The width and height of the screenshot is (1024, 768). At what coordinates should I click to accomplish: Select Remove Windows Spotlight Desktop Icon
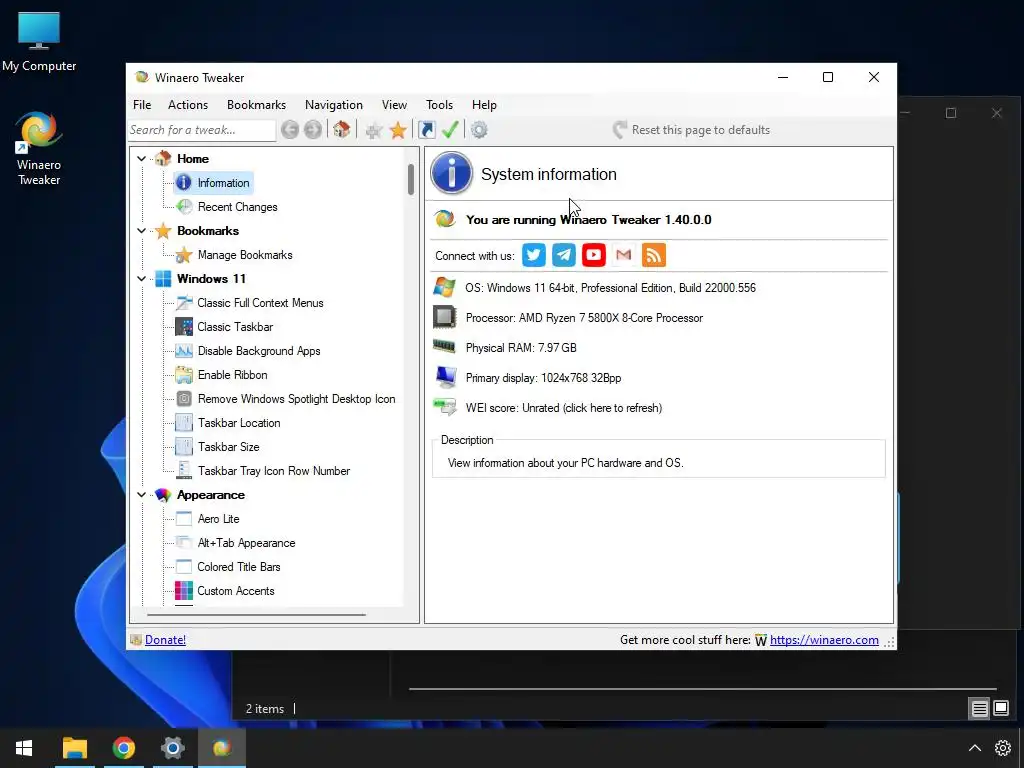tap(296, 399)
